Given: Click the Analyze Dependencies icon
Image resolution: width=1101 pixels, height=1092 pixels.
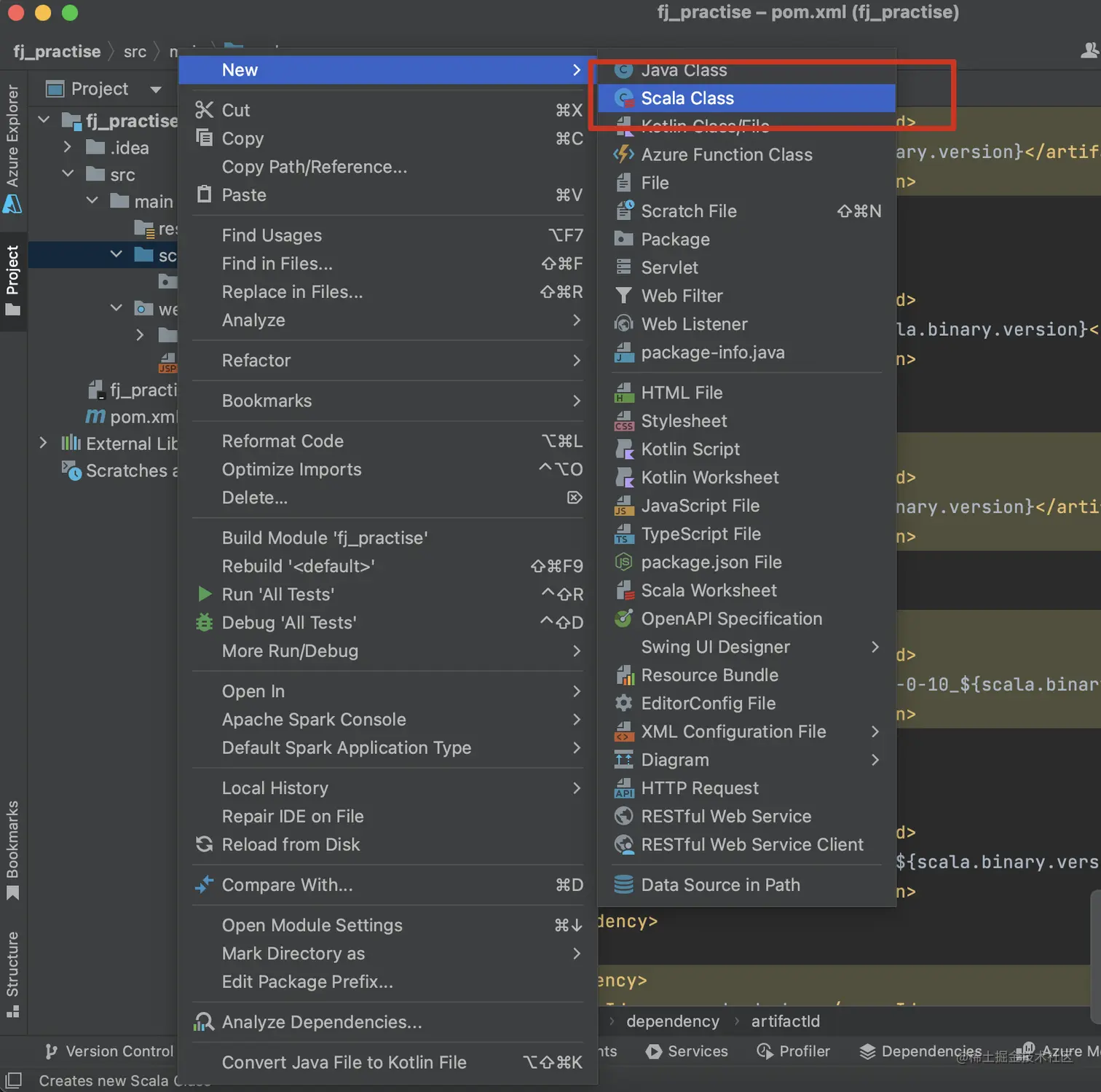Looking at the screenshot, I should tap(204, 1022).
